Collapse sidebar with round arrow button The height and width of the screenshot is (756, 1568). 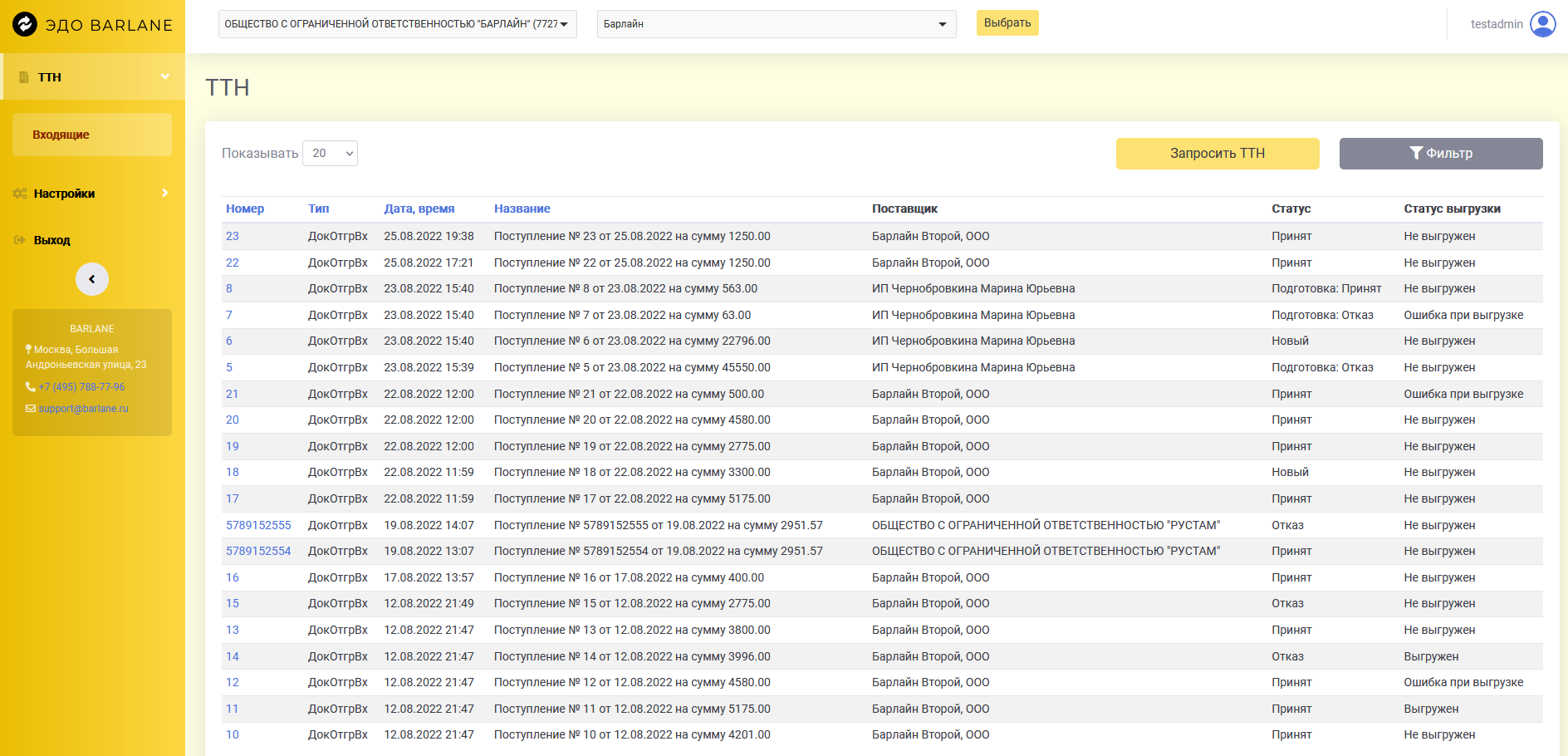click(92, 279)
